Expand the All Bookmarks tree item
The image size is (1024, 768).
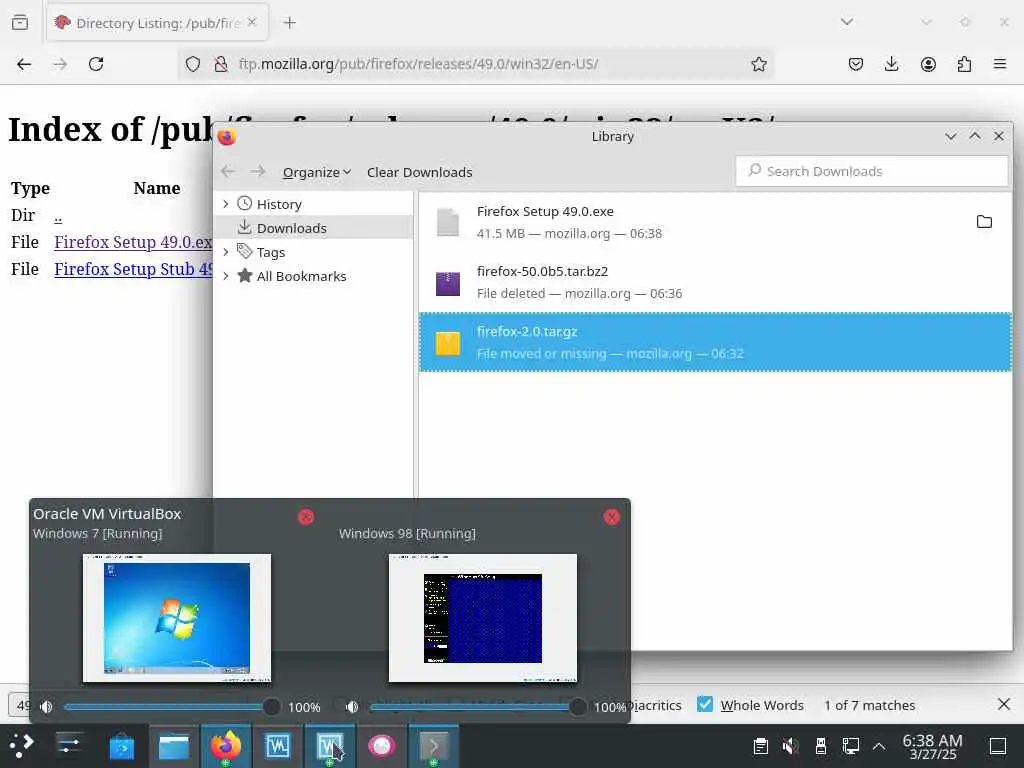coord(225,276)
